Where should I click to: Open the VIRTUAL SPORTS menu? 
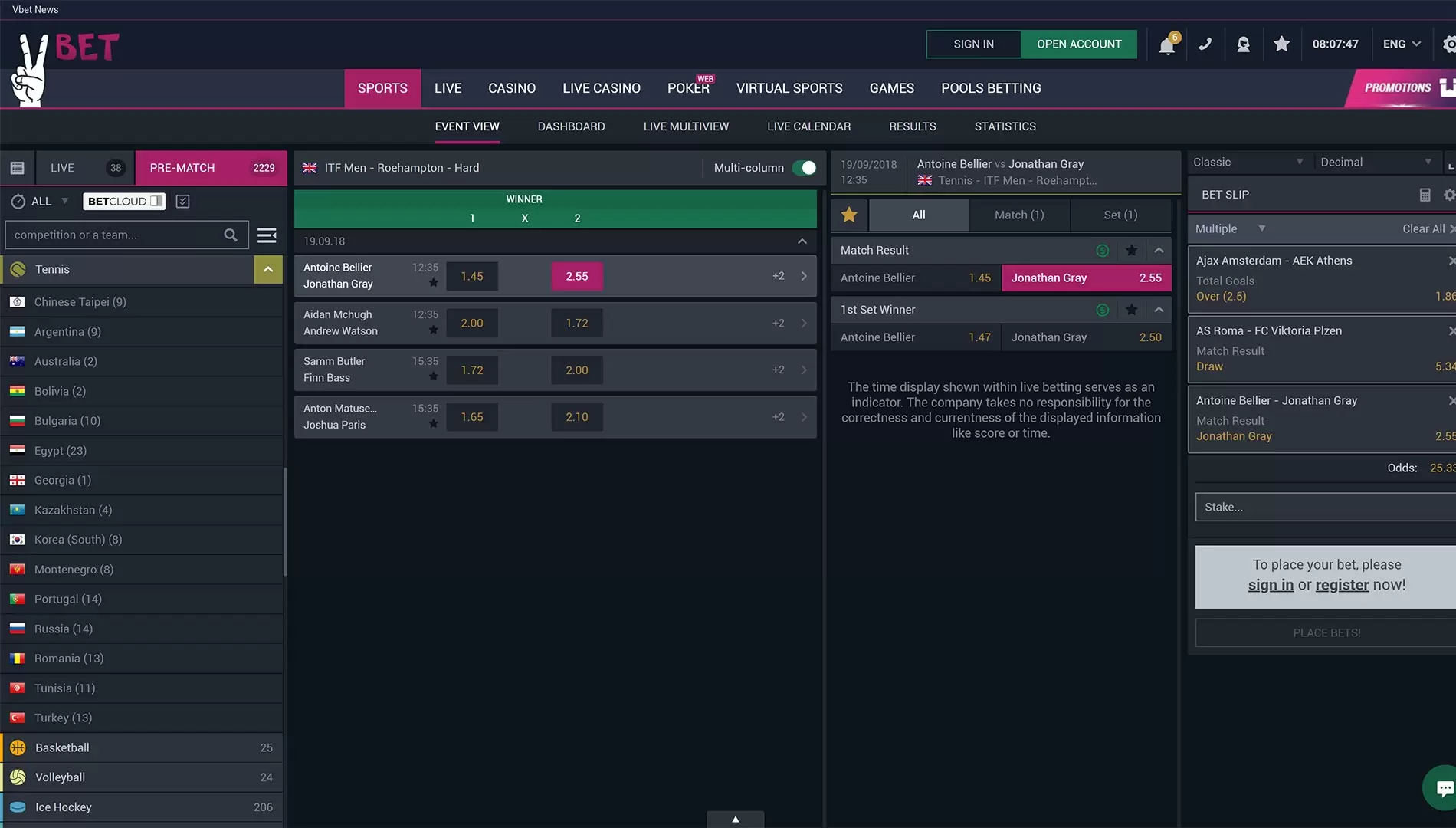[x=789, y=88]
